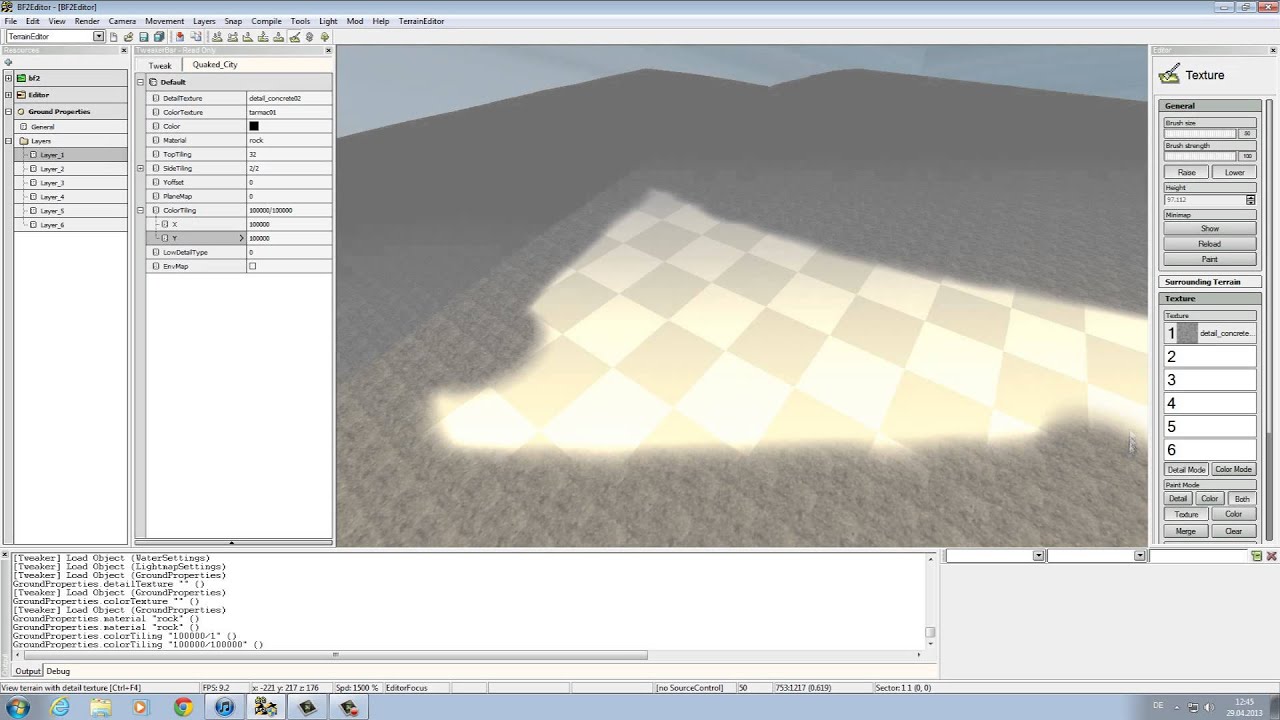
Task: Click the New file toolbar icon
Action: tap(114, 37)
